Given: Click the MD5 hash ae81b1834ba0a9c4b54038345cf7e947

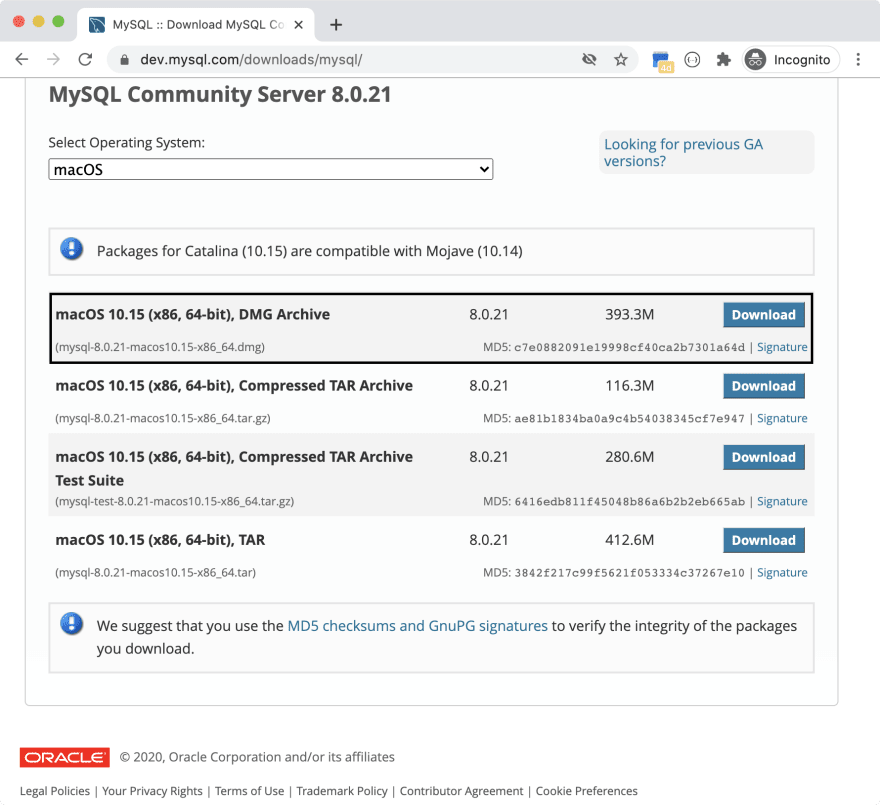Looking at the screenshot, I should tap(629, 418).
